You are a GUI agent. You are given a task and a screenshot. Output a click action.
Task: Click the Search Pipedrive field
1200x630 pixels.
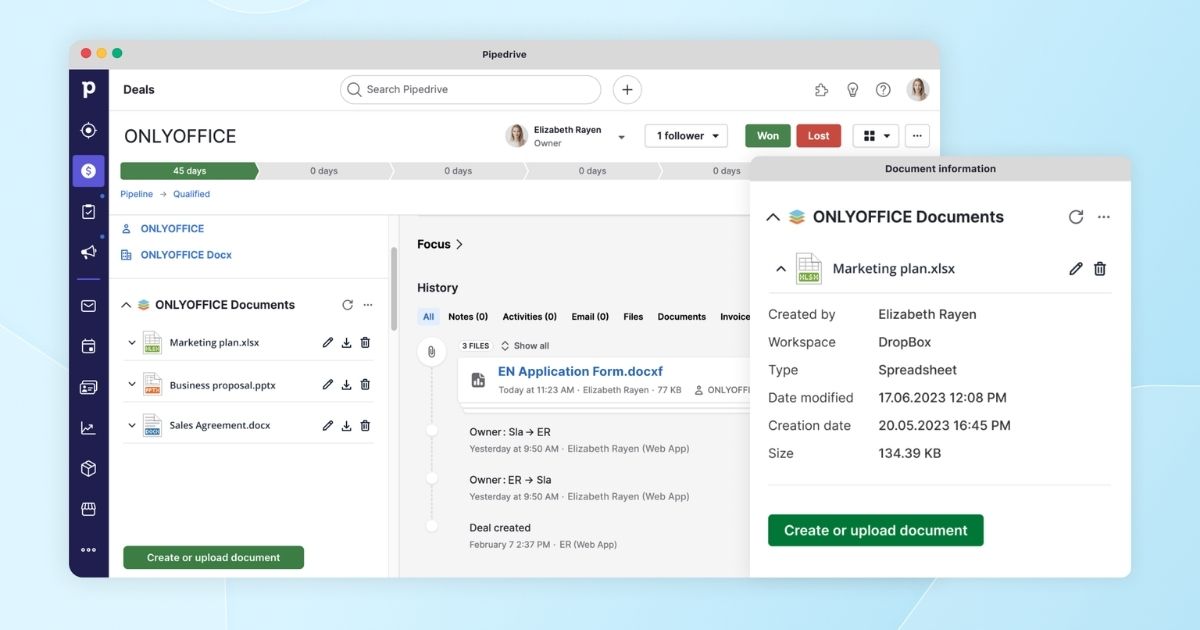point(470,90)
